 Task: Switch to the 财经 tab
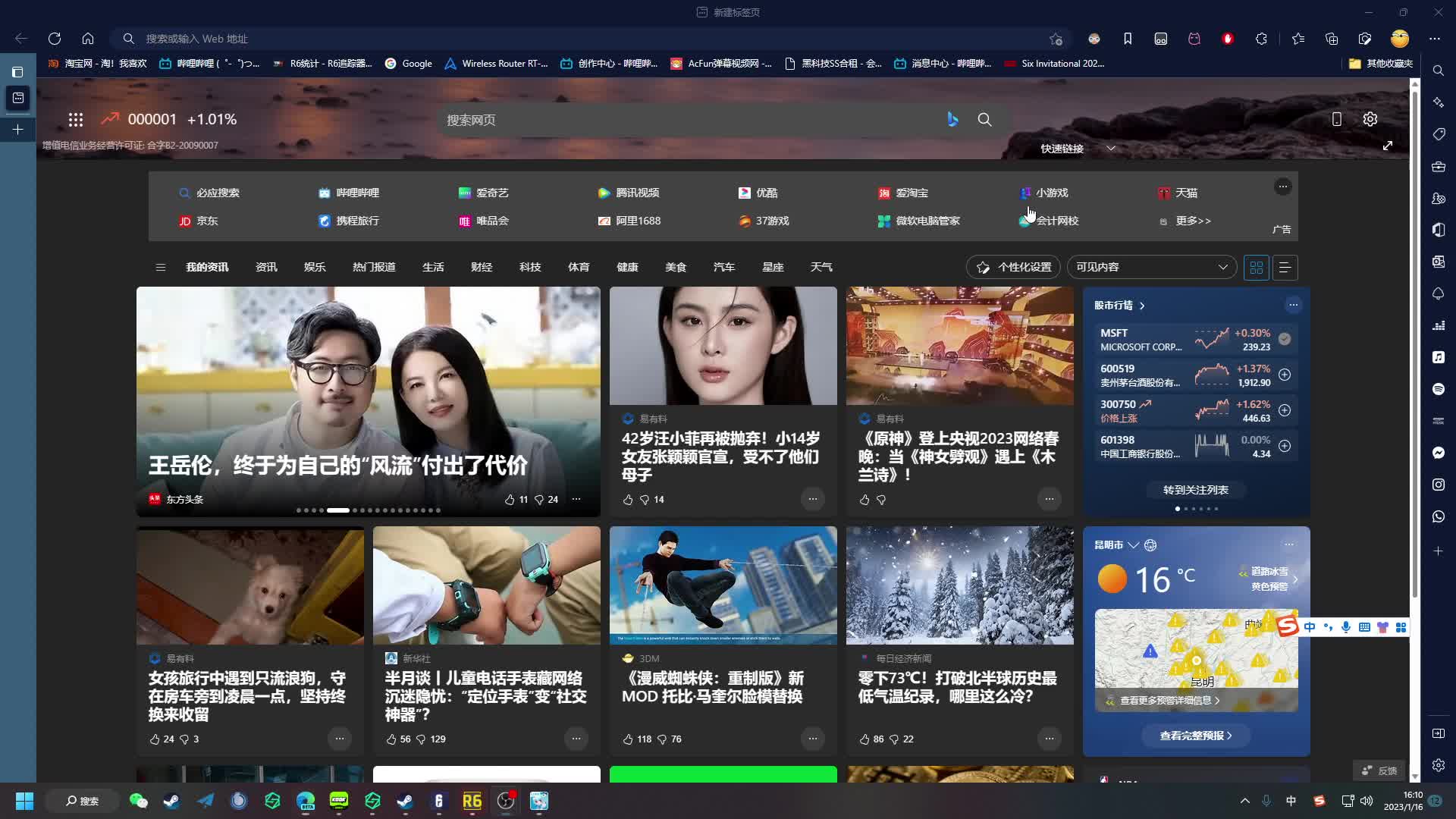(x=482, y=267)
